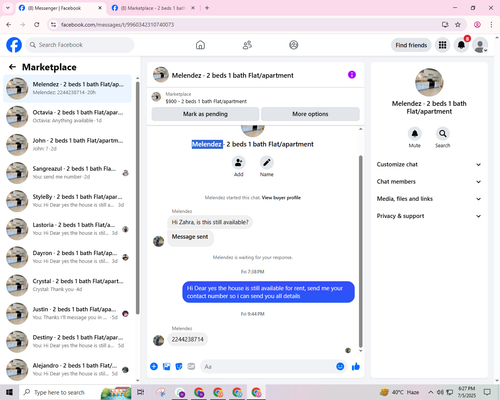500x400 pixels.
Task: Click the marketplace listing $900 header
Action: [x=256, y=97]
